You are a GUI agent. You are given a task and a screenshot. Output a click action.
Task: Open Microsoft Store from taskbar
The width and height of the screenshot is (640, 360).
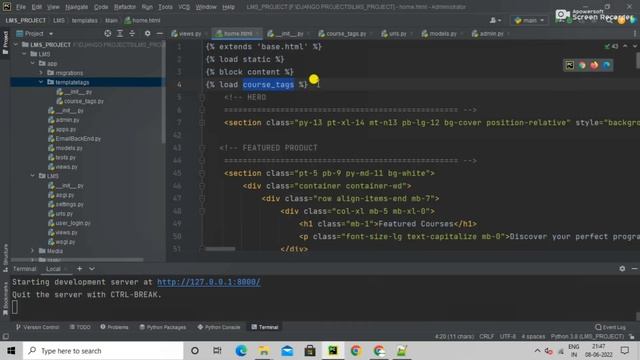[310, 351]
